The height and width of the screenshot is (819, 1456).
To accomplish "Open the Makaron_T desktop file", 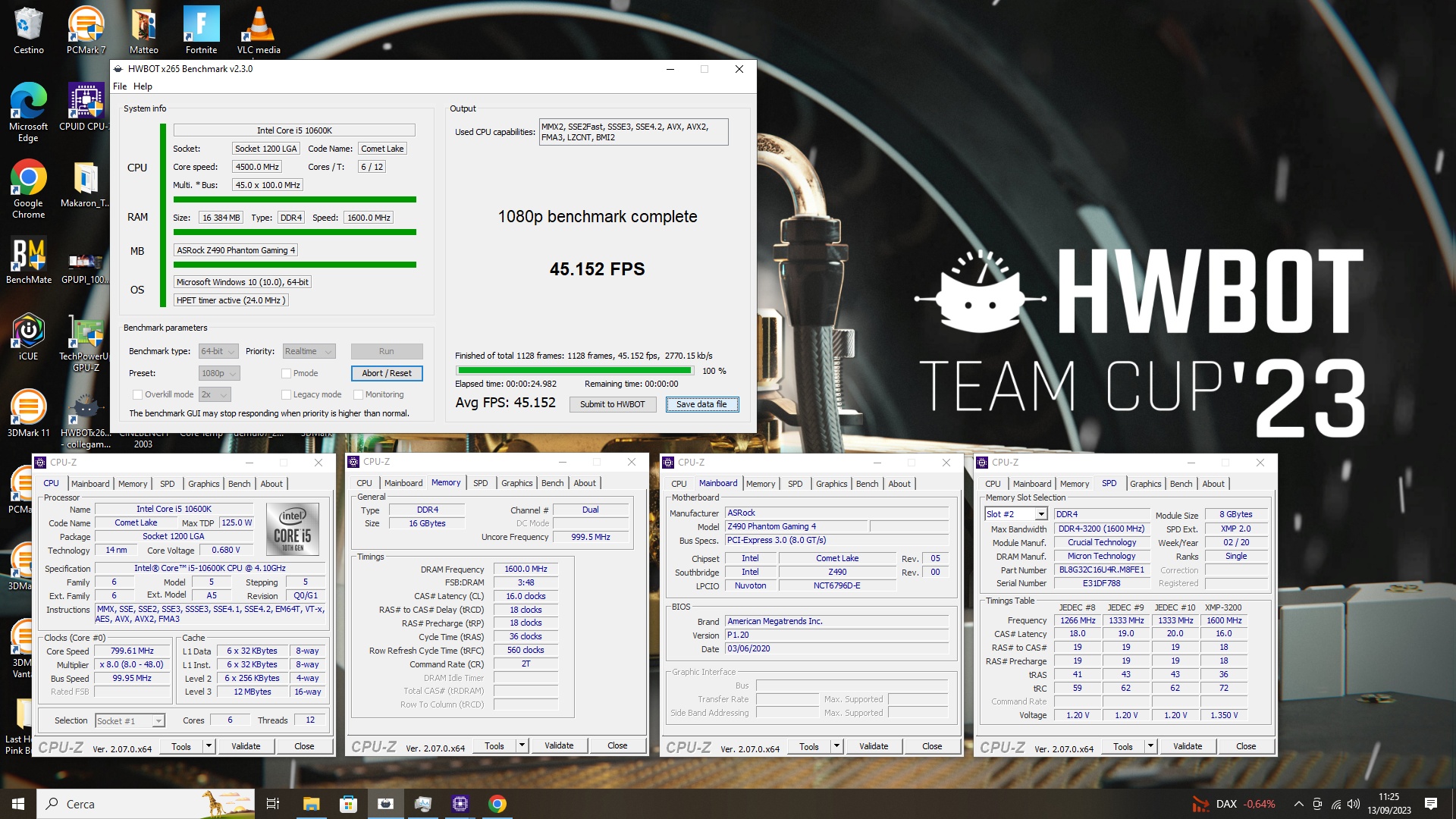I will [86, 184].
